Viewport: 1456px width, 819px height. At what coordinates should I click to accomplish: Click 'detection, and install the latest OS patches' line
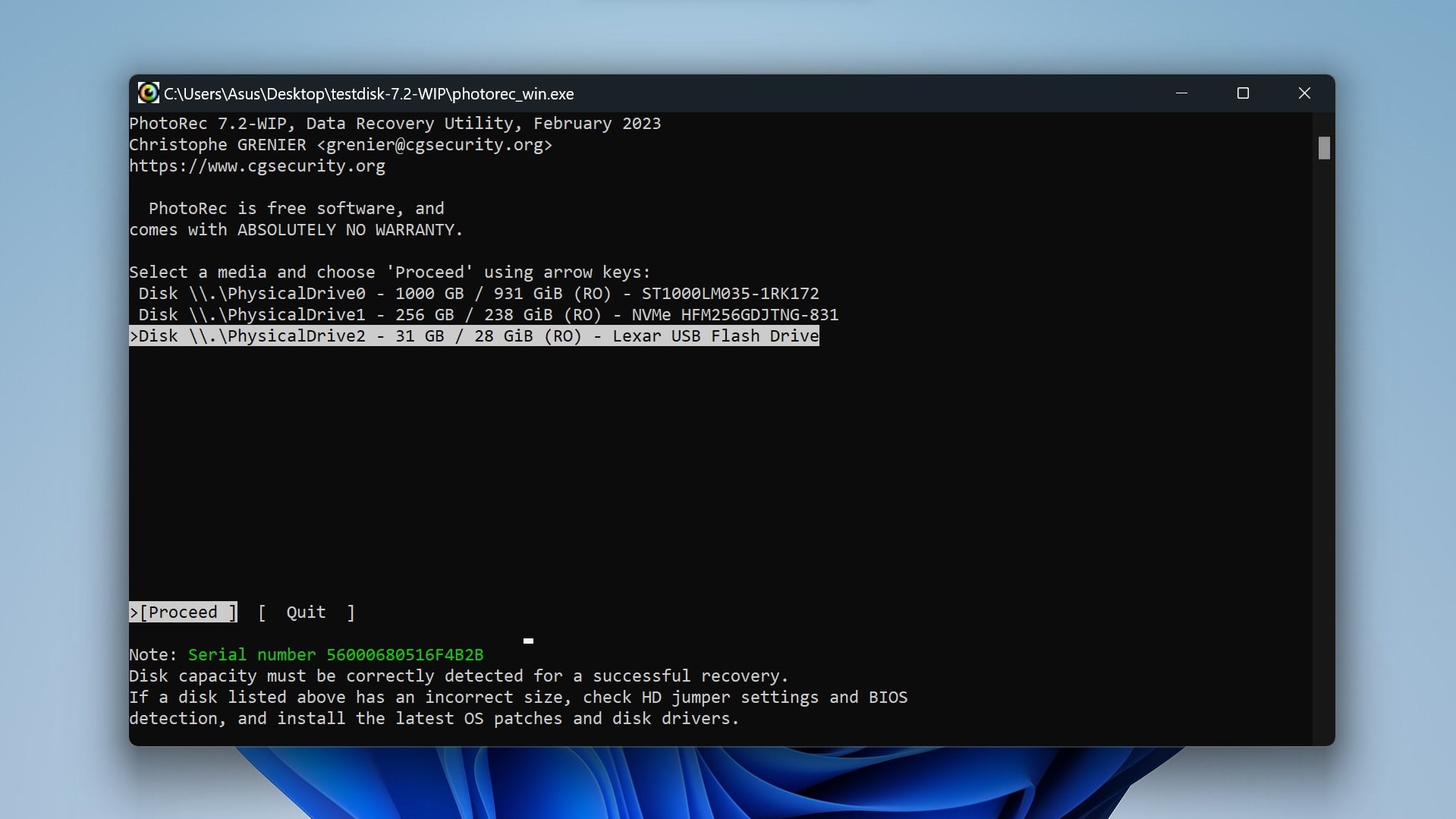click(434, 718)
